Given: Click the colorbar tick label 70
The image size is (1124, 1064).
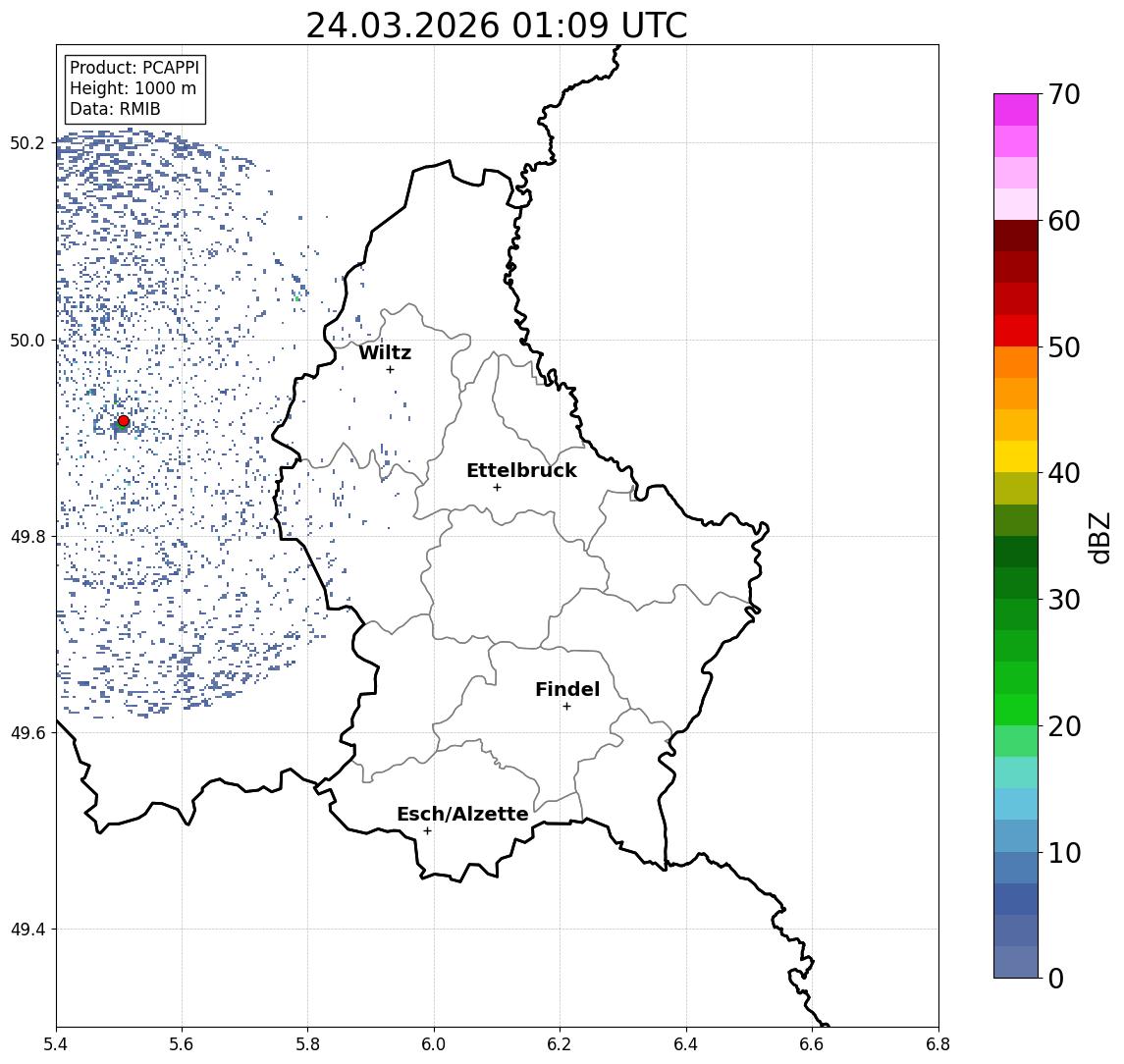Looking at the screenshot, I should coord(1064,94).
